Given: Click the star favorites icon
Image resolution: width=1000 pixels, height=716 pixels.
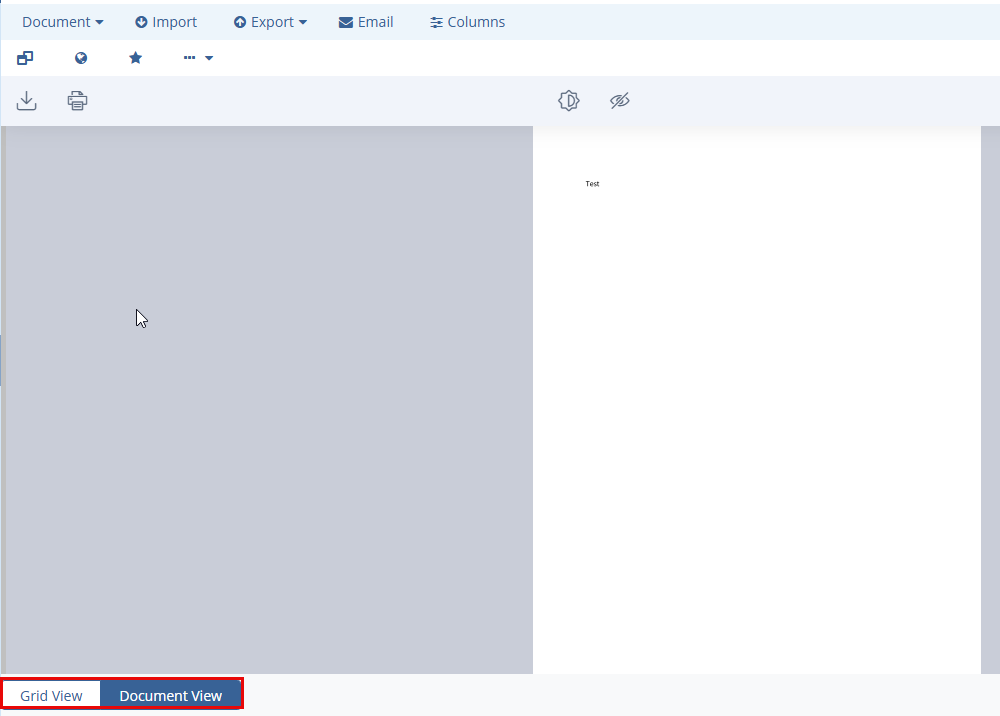Looking at the screenshot, I should (136, 58).
